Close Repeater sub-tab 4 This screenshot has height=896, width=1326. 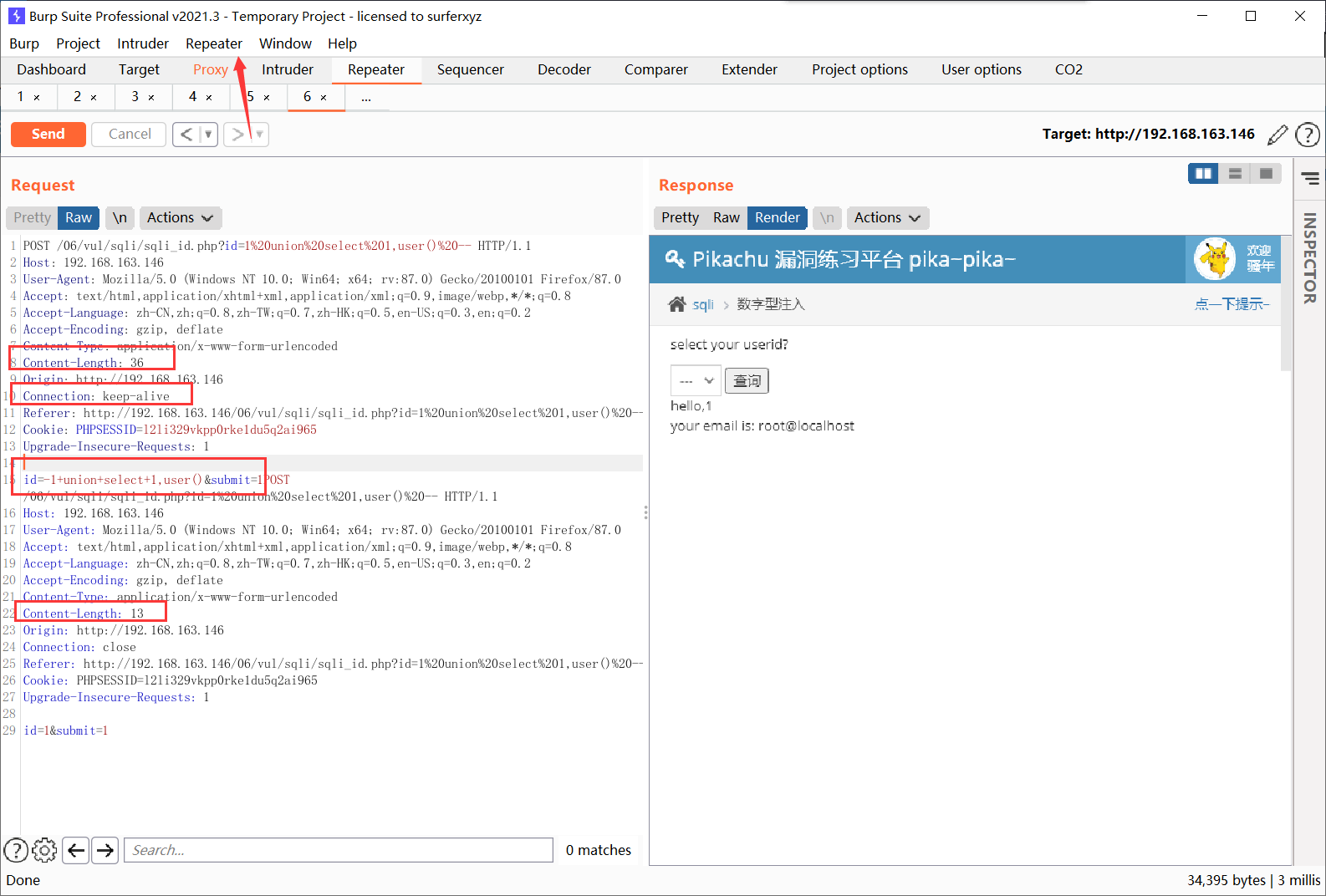[x=209, y=98]
